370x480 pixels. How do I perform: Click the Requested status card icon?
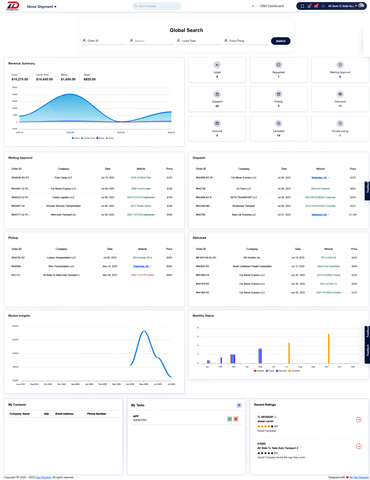coord(279,65)
